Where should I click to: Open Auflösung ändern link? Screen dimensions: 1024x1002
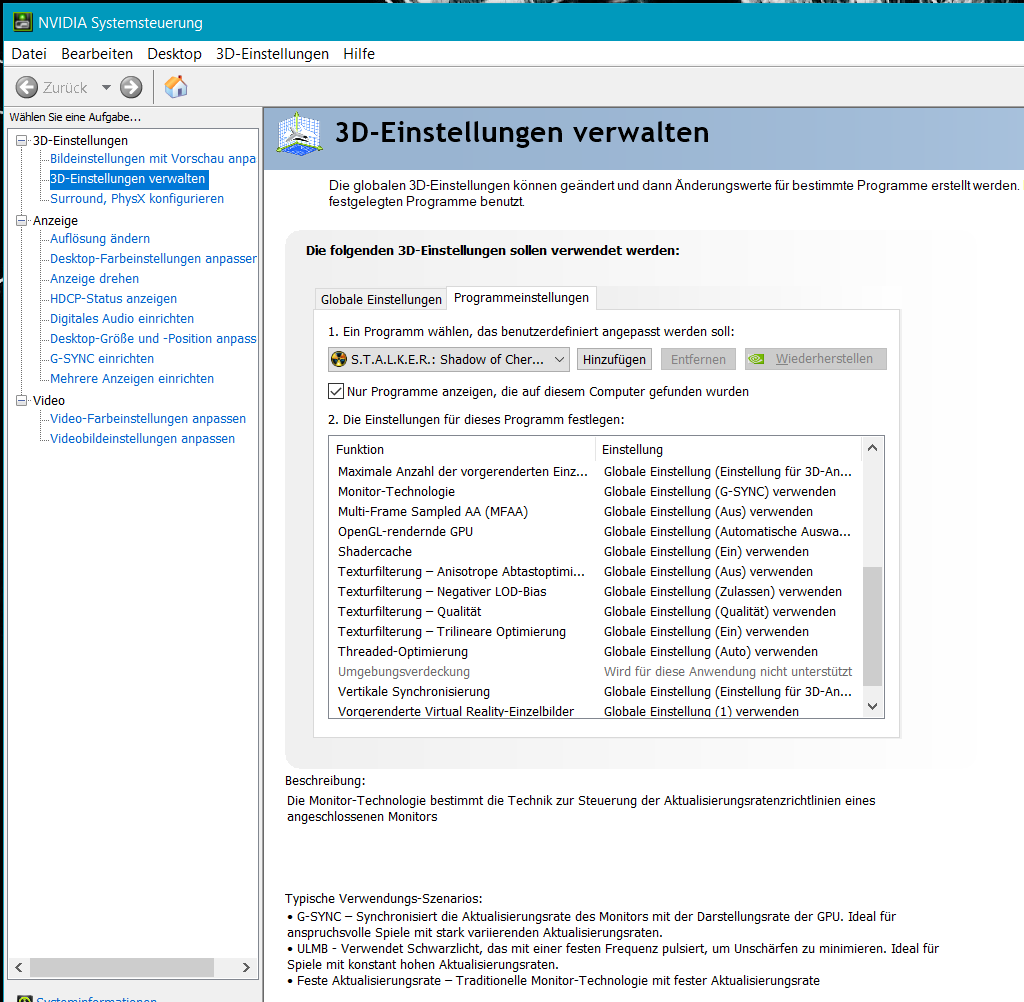tap(100, 238)
